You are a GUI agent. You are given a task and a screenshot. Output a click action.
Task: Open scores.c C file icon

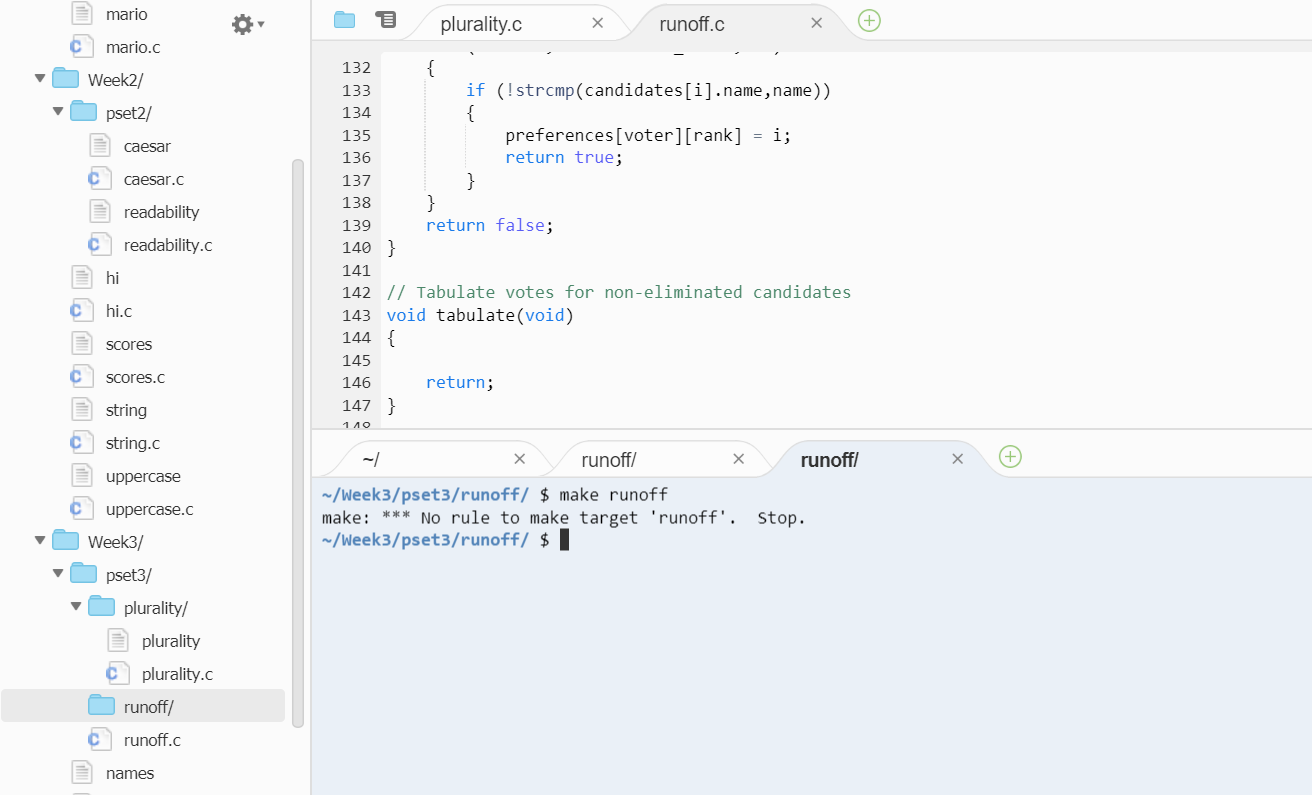(x=82, y=377)
